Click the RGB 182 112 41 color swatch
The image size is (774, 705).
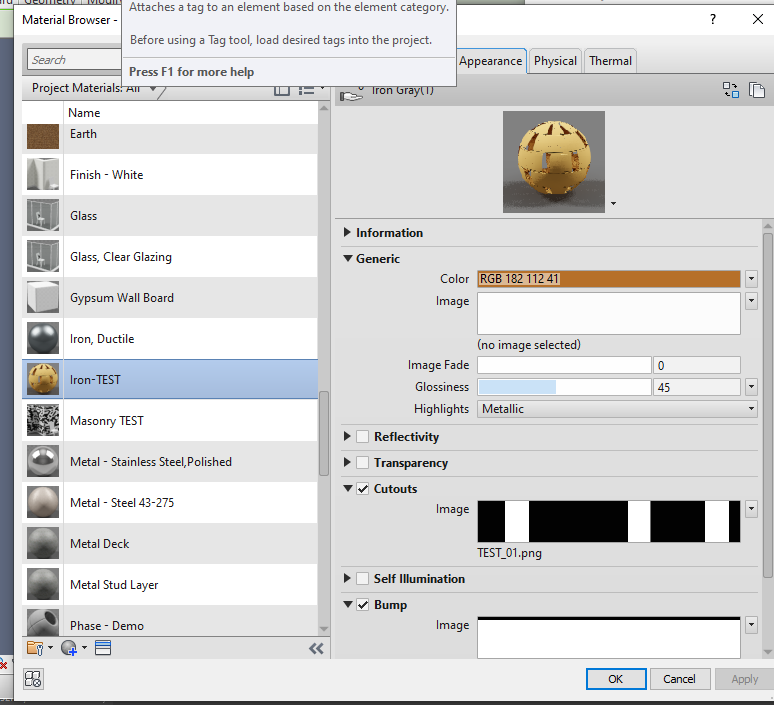(x=609, y=278)
